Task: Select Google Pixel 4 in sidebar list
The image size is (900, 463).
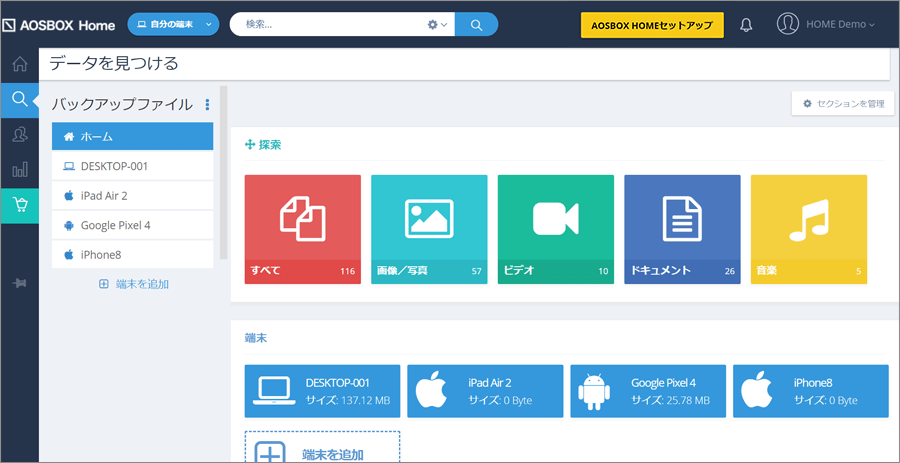Action: coord(133,225)
